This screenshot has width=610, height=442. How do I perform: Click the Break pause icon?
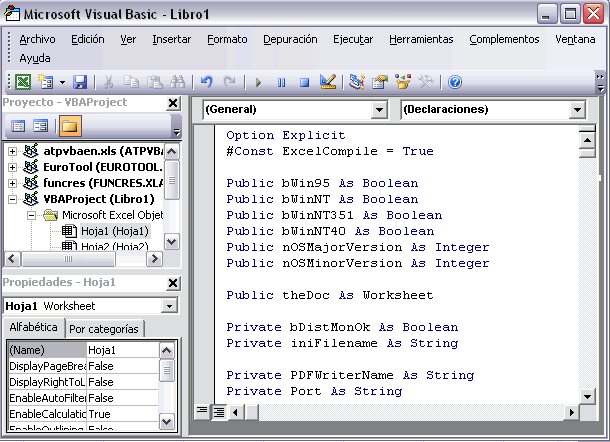[x=281, y=82]
